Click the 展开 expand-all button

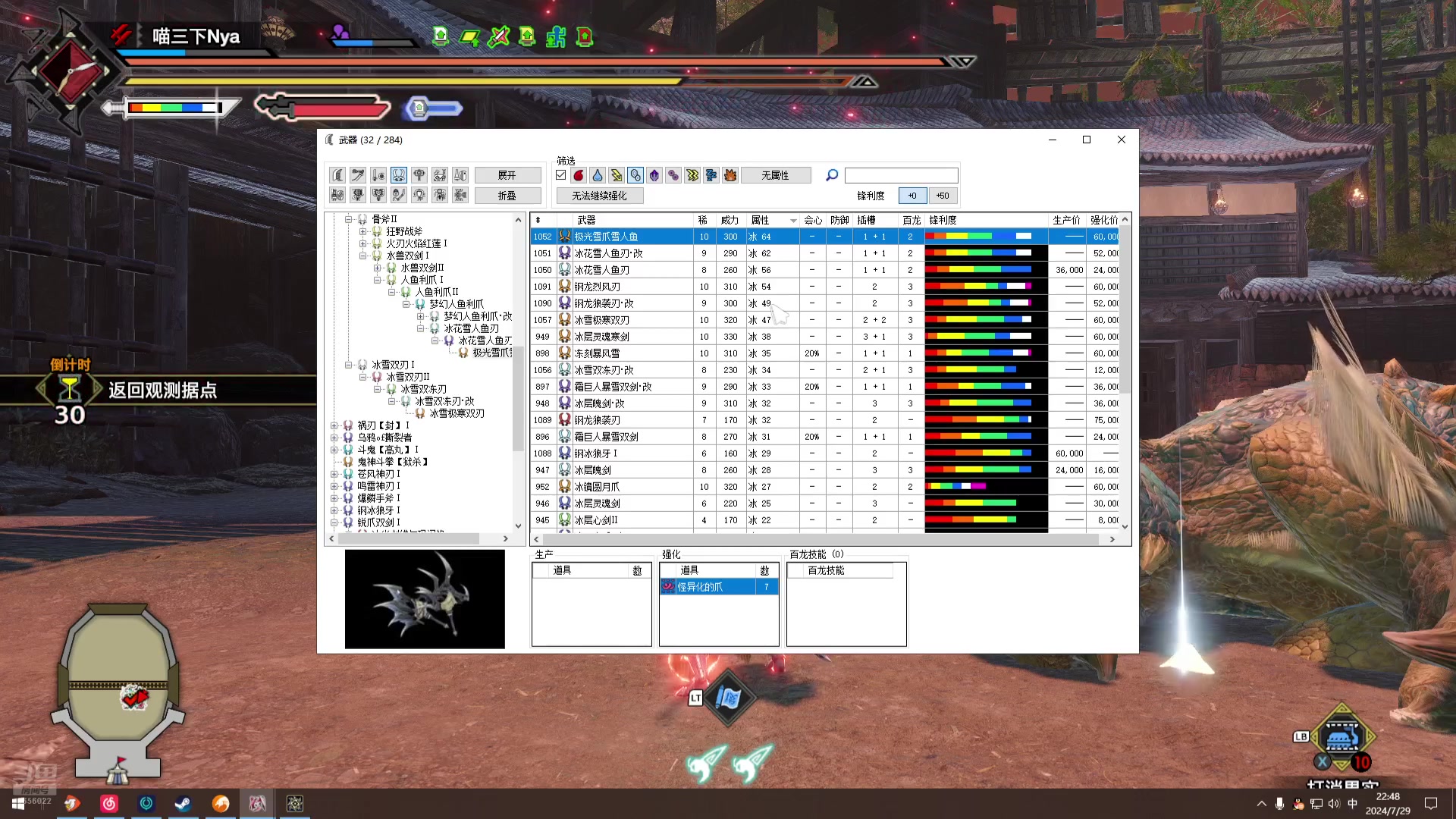coord(507,175)
